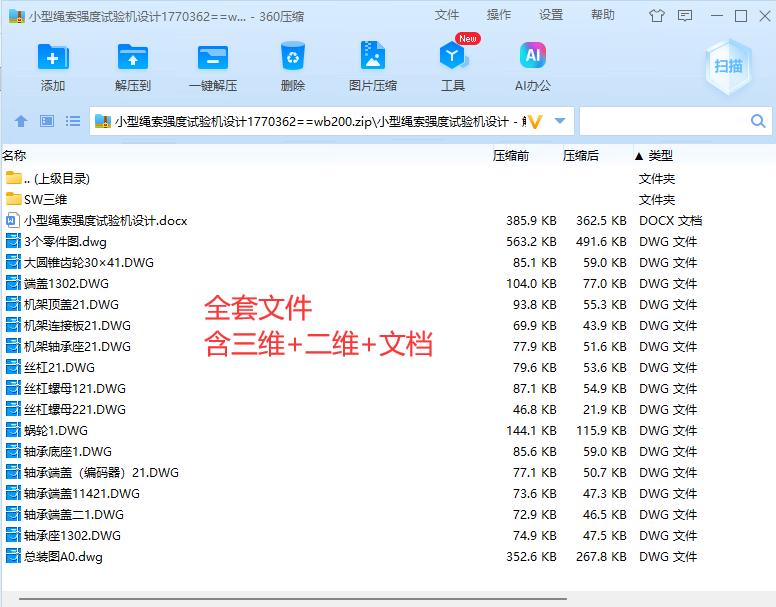Click the horizontal scrollbar at the bottom
The width and height of the screenshot is (776, 607).
292,599
